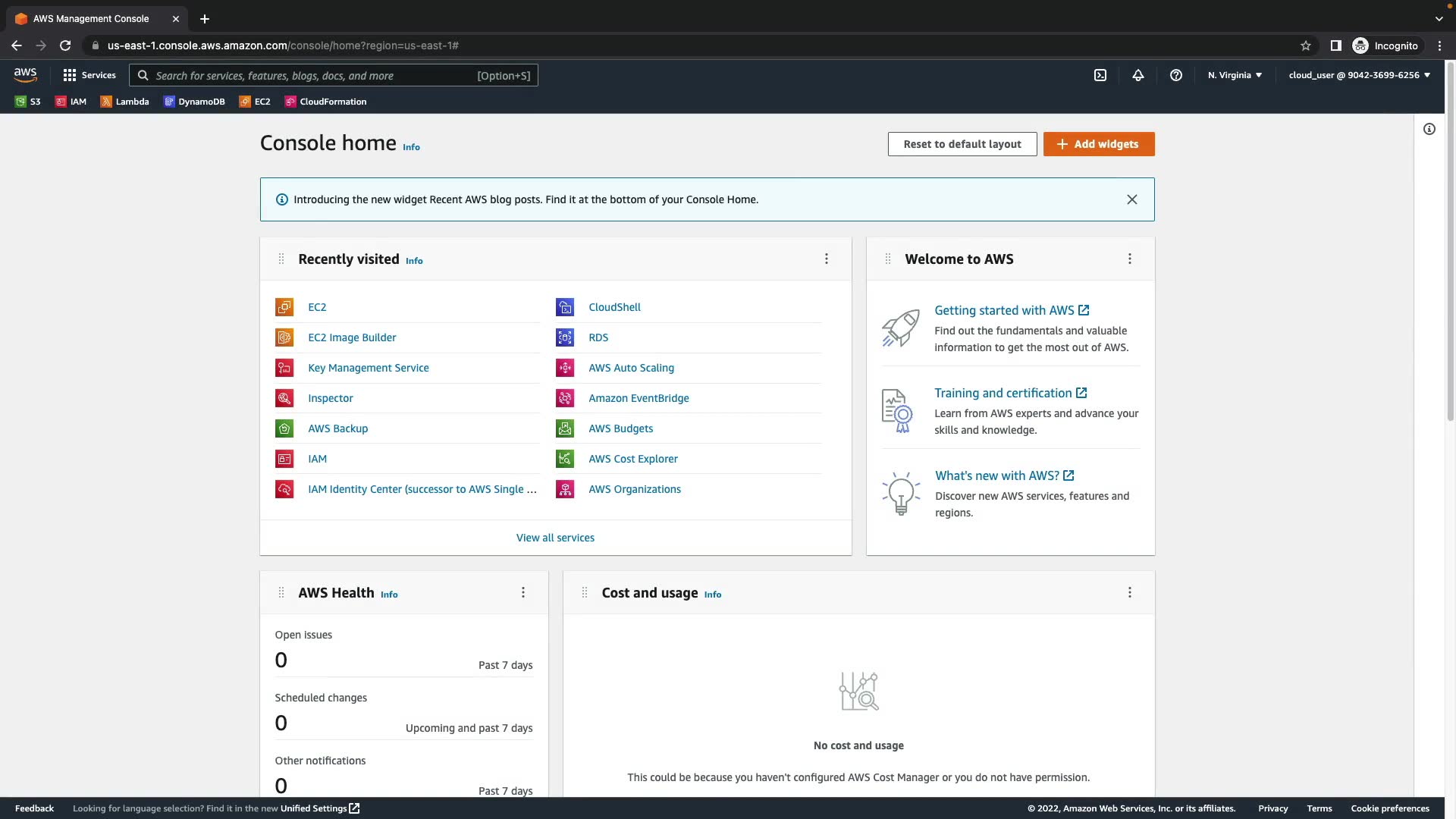Expand the cloud_user account dropdown
Viewport: 1456px width, 819px height.
pos(1359,75)
